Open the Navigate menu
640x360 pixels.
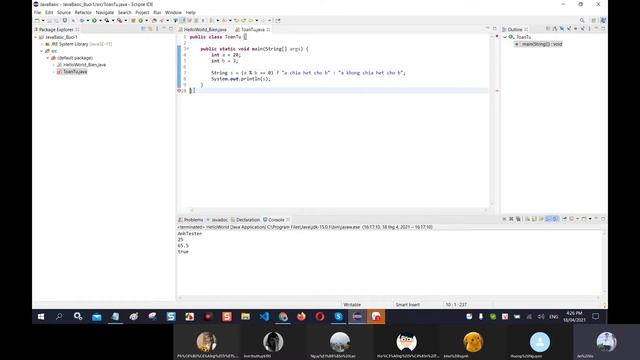pos(105,13)
